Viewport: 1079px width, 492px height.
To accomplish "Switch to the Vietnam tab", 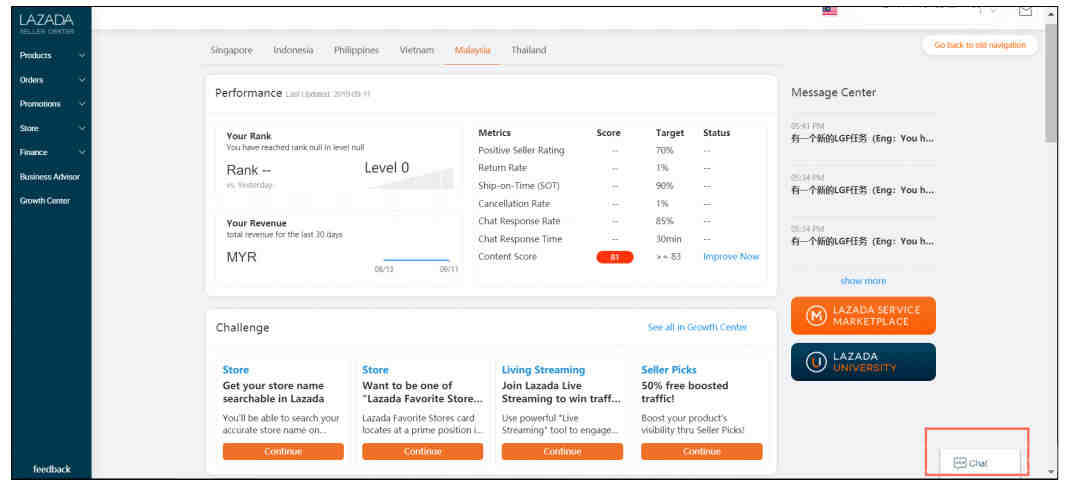I will (417, 50).
